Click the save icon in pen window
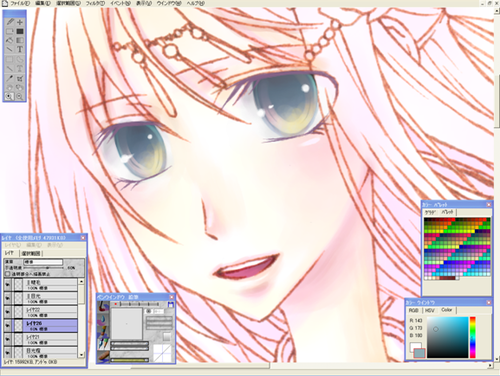This screenshot has height=376, width=500. [x=171, y=304]
